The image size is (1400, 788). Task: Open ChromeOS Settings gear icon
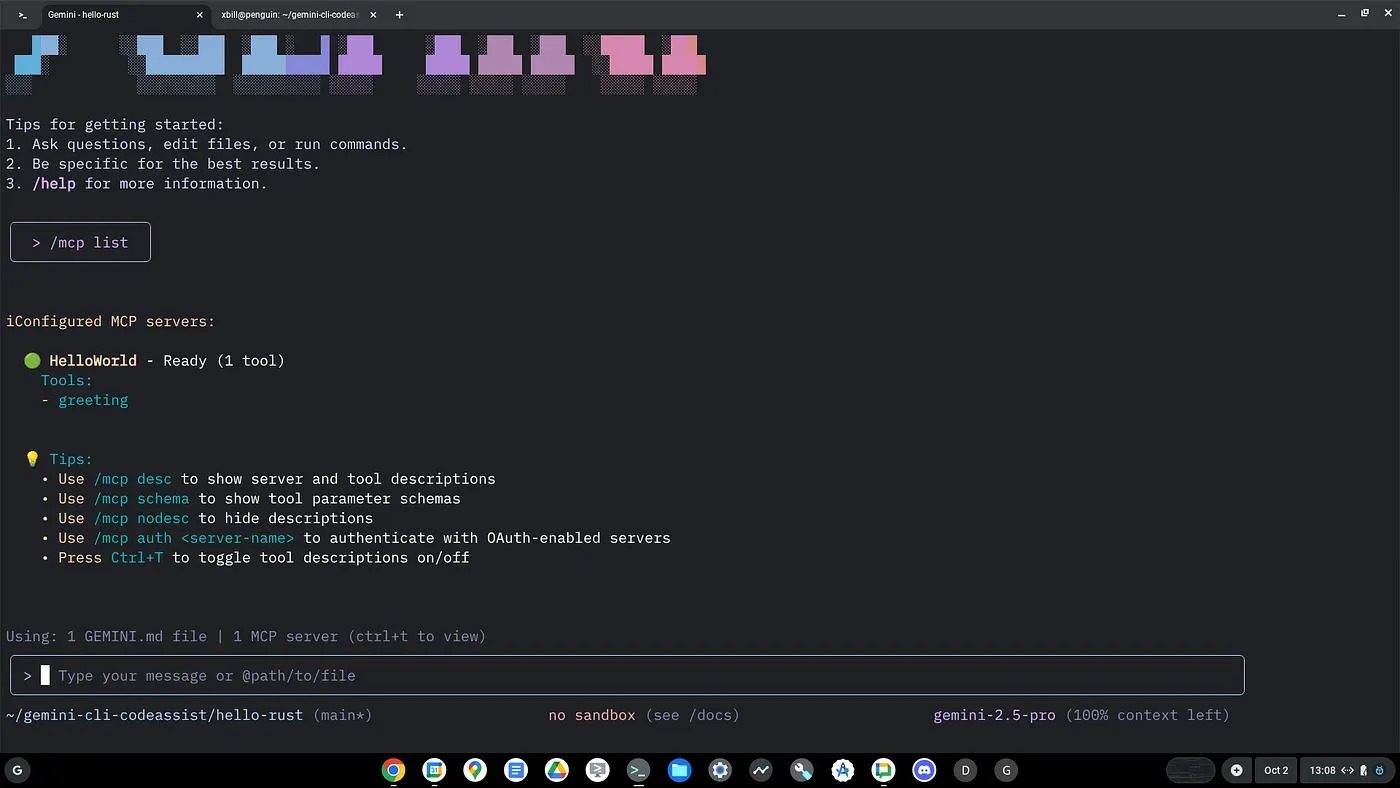[x=720, y=770]
